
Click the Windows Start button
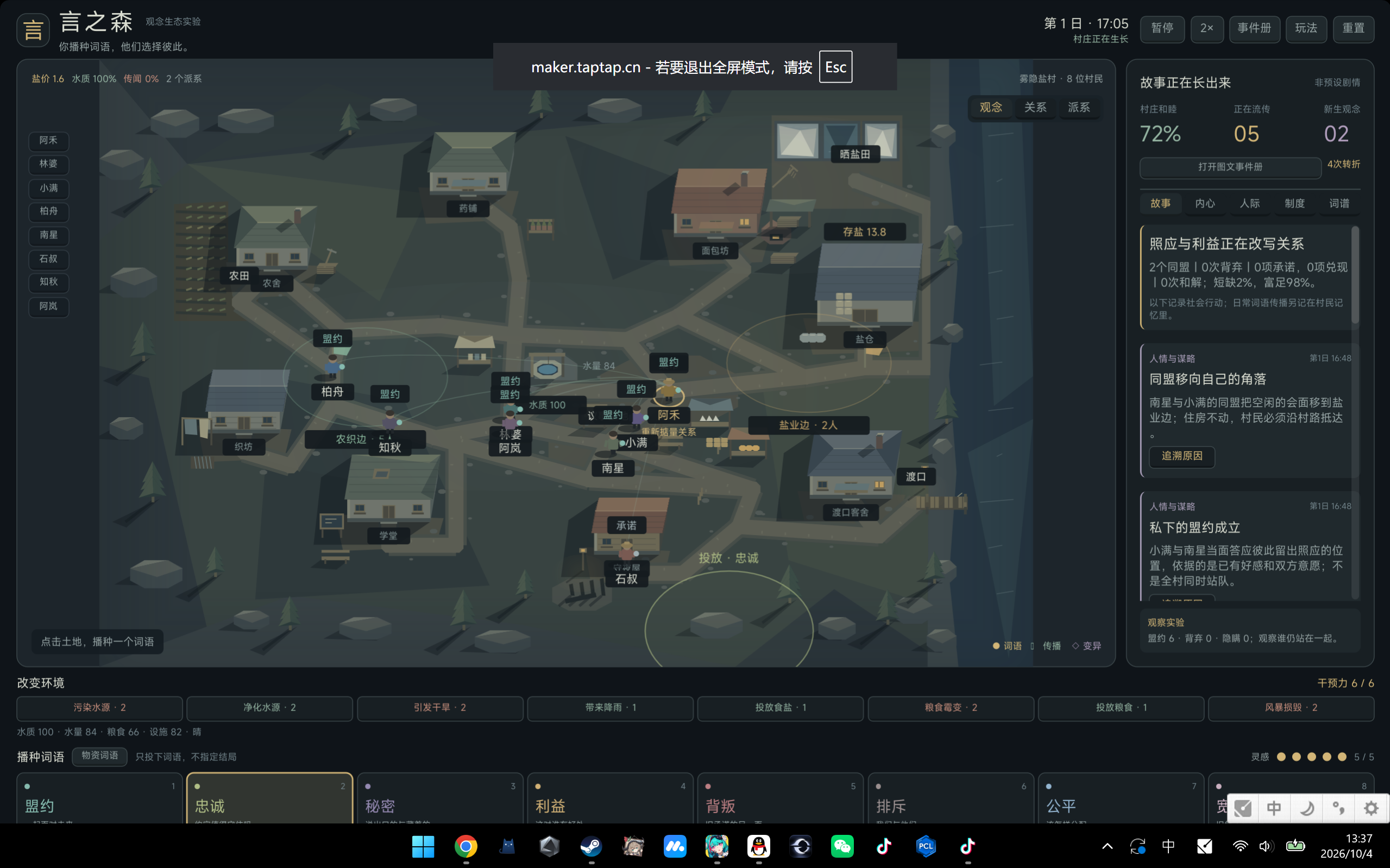tap(423, 846)
